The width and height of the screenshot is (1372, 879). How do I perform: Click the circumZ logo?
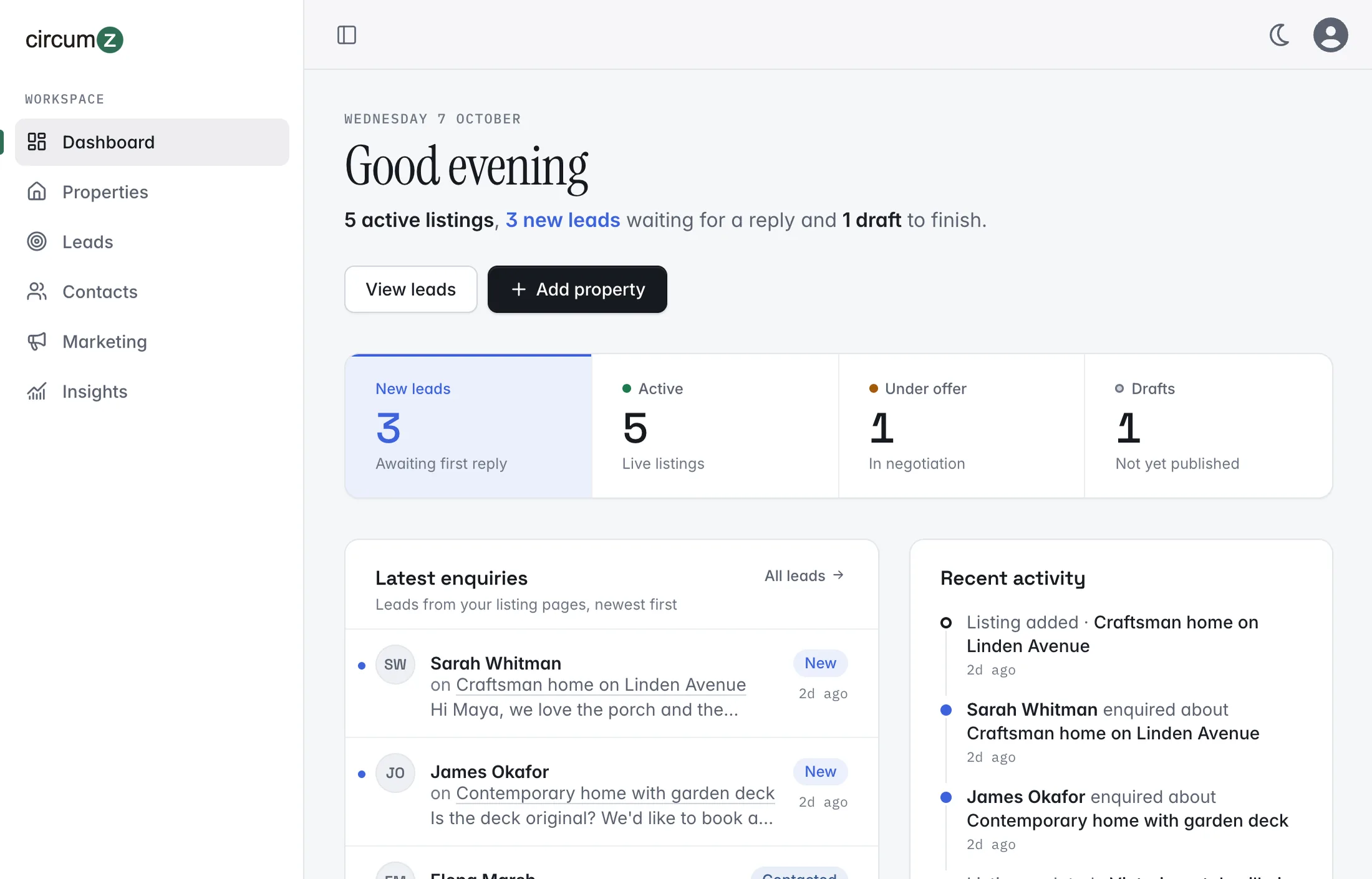74,40
